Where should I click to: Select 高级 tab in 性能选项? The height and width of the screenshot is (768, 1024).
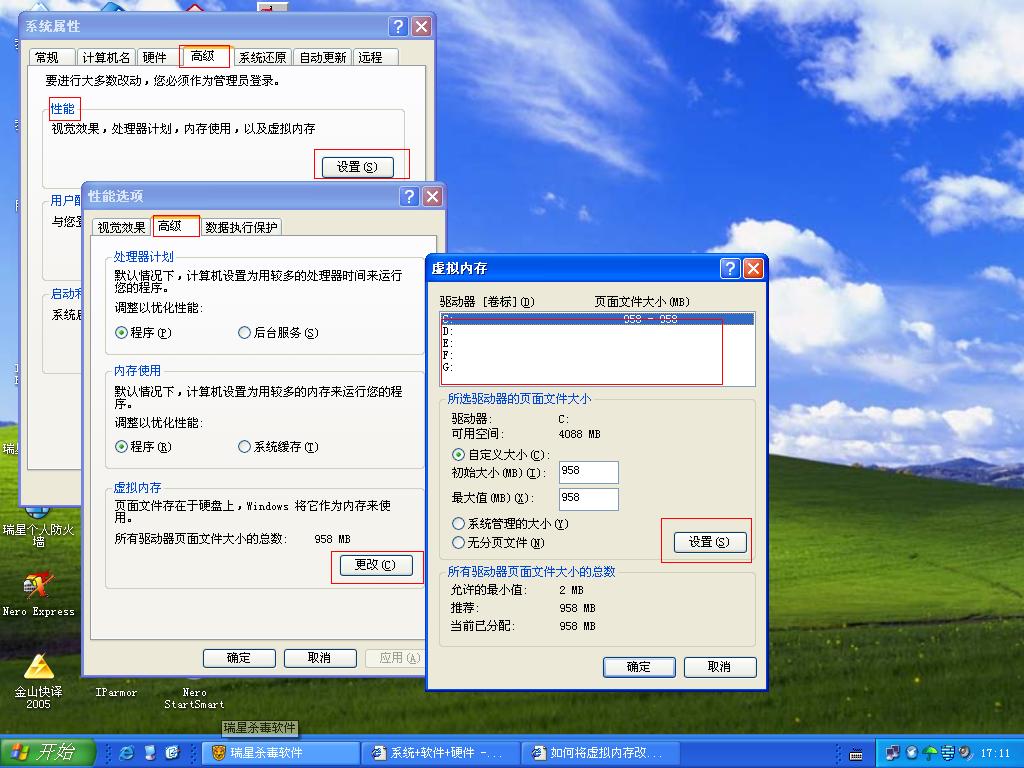point(175,226)
